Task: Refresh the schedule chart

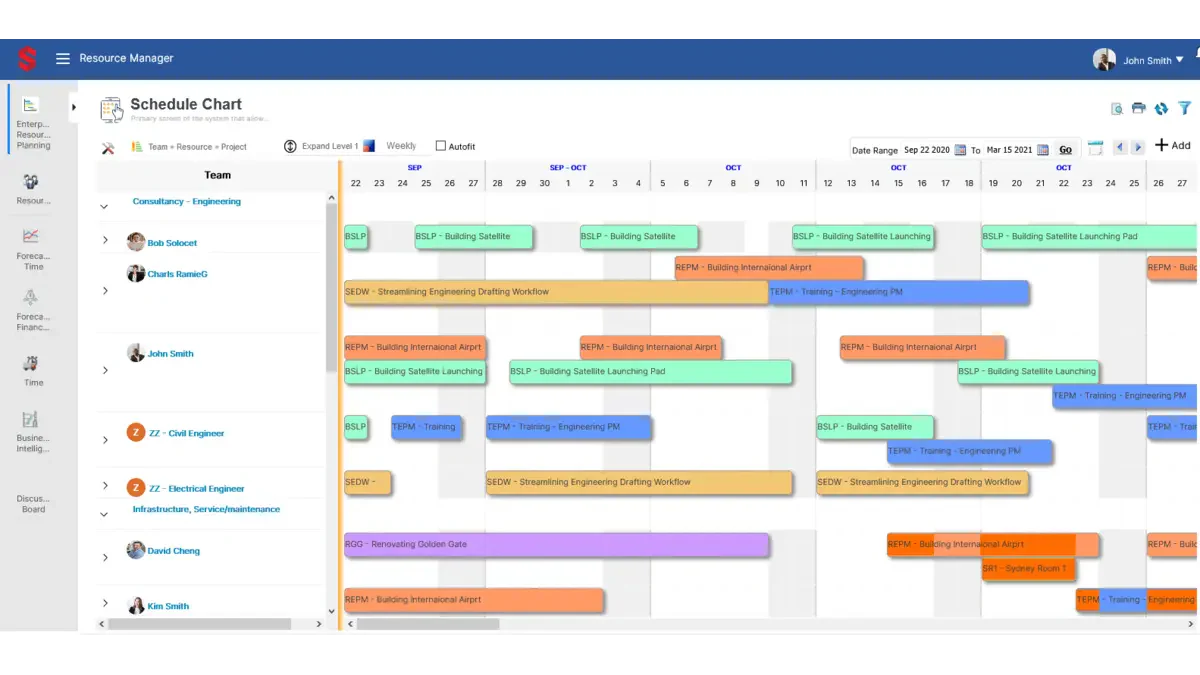Action: pyautogui.click(x=1161, y=108)
